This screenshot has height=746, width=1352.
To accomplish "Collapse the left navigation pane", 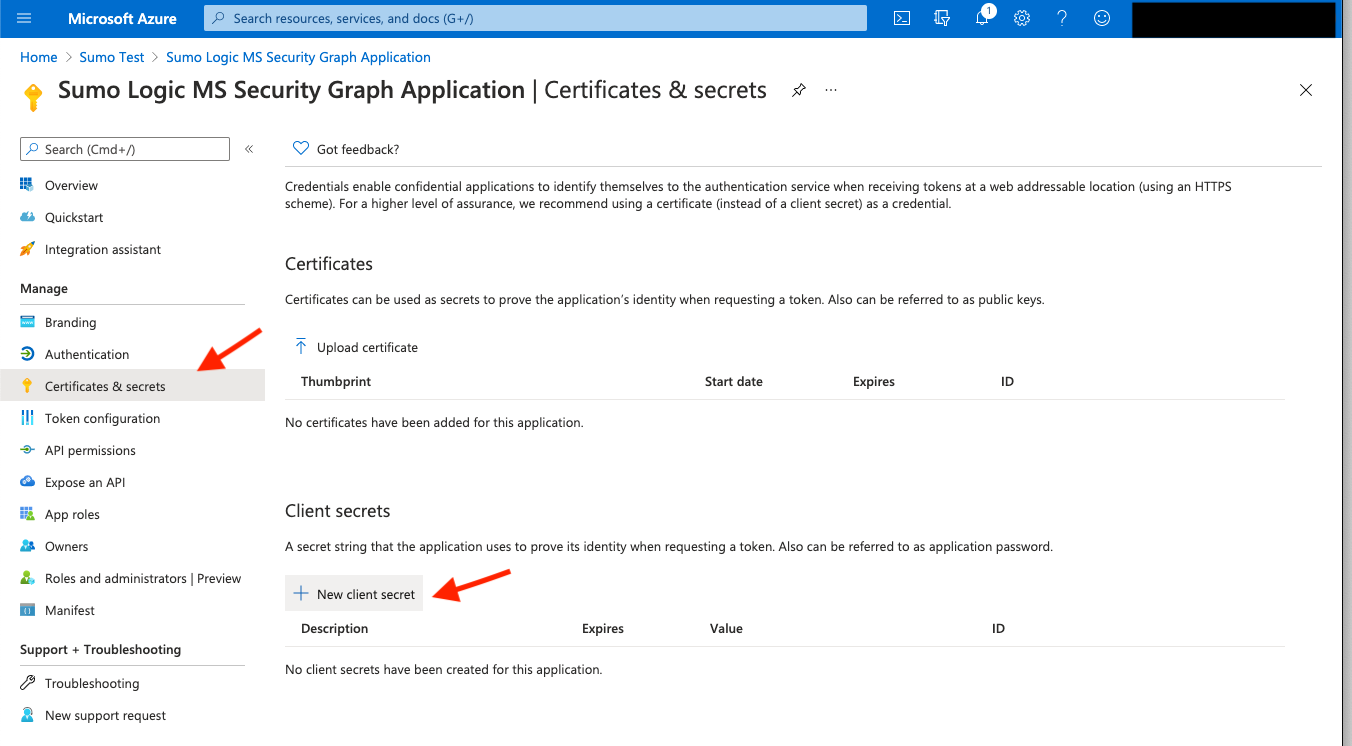I will pyautogui.click(x=249, y=148).
